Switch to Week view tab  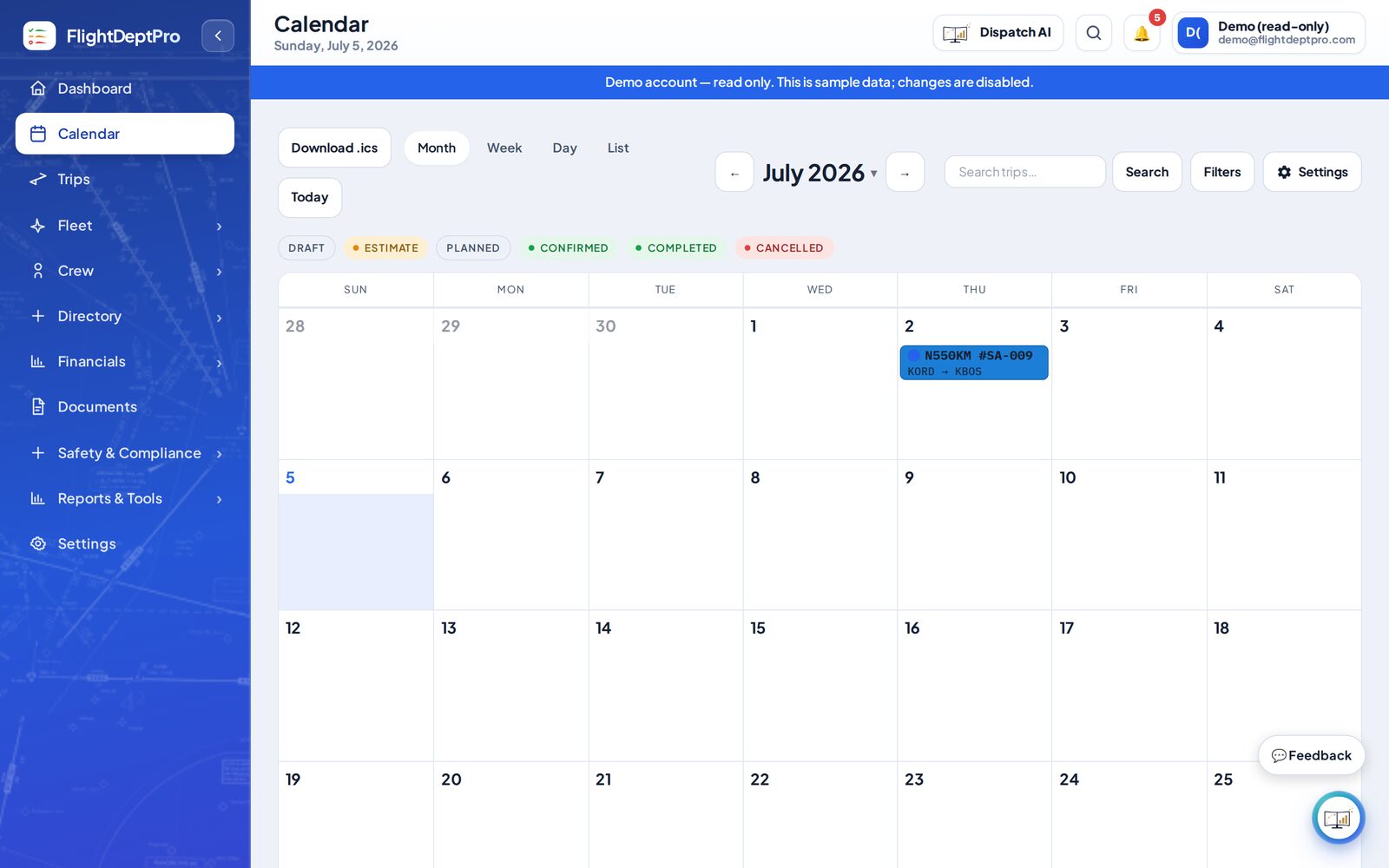tap(504, 148)
